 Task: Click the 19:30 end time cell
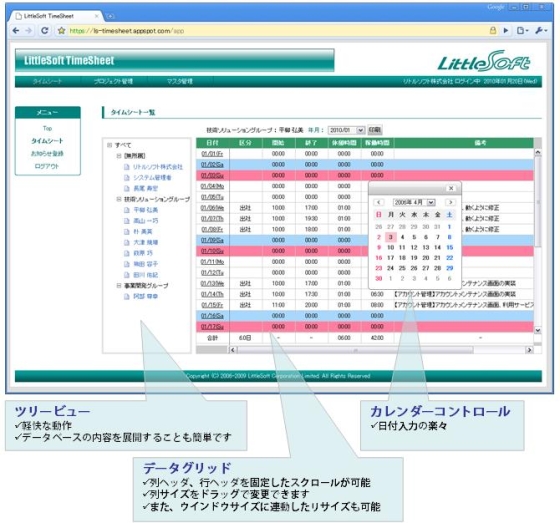point(311,219)
